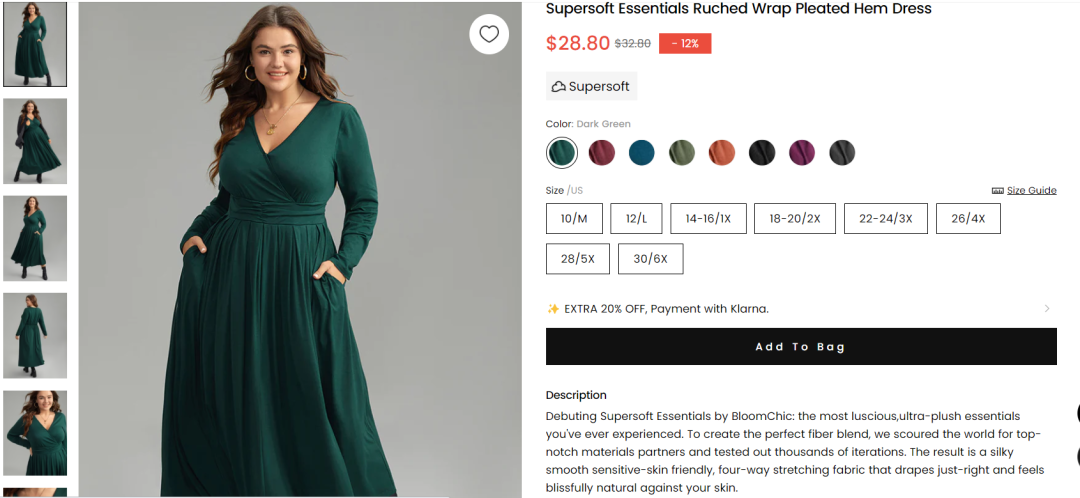Select the Dark Green color swatch
Screen dimensions: 1080x498
[562, 153]
